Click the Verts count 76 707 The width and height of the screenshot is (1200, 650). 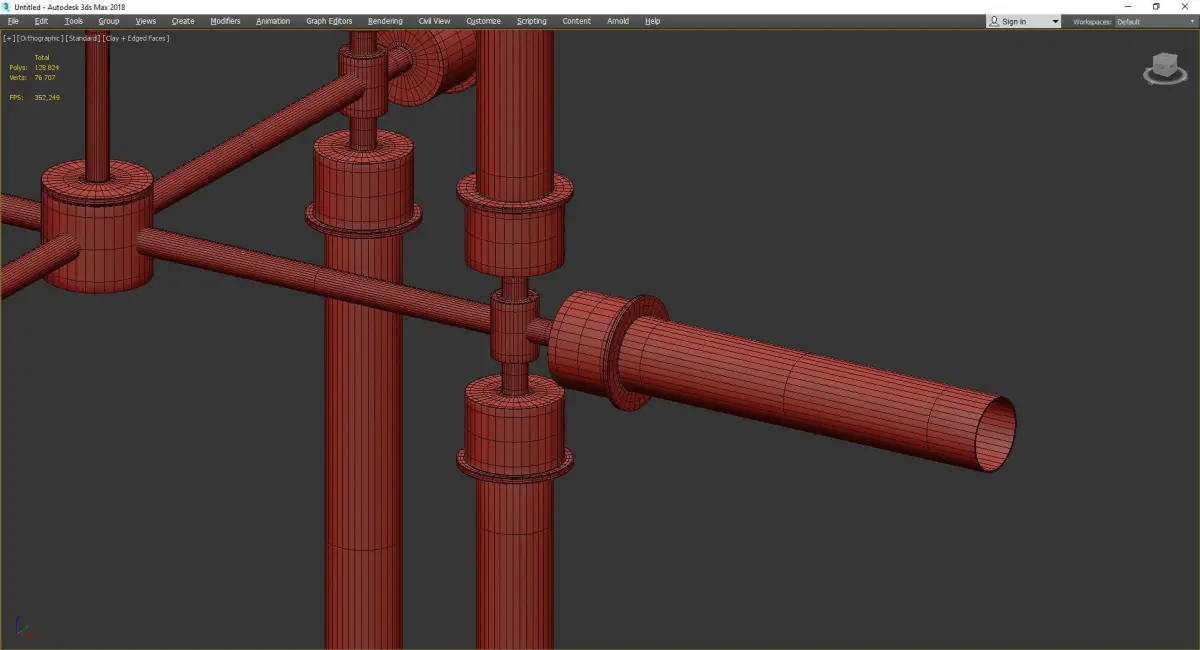coord(46,77)
